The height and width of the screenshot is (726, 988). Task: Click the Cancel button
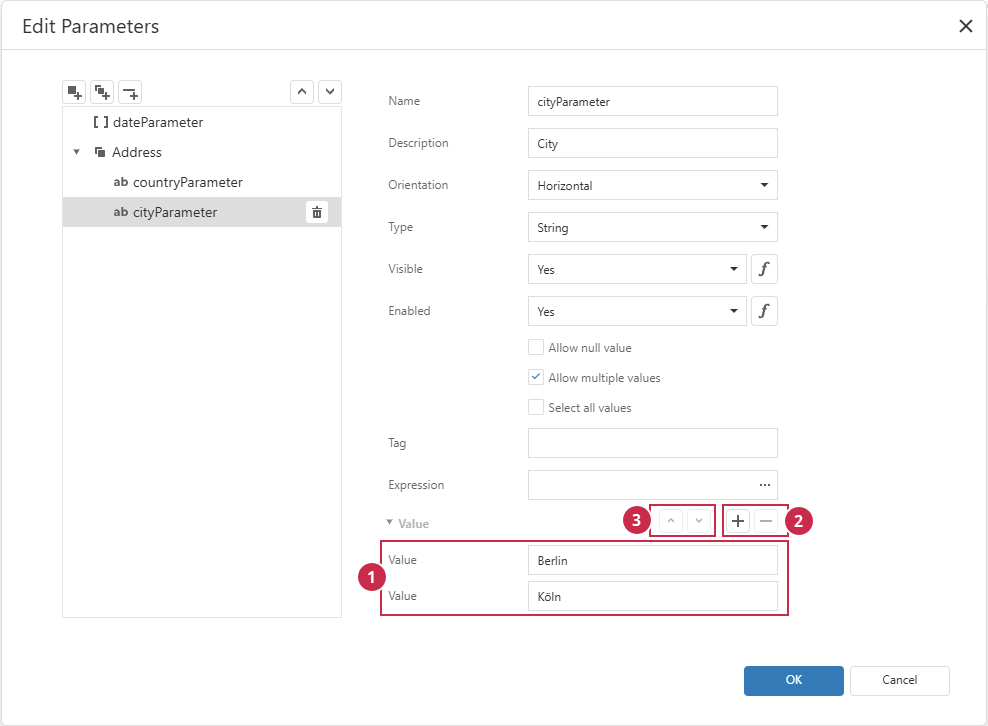tap(899, 681)
